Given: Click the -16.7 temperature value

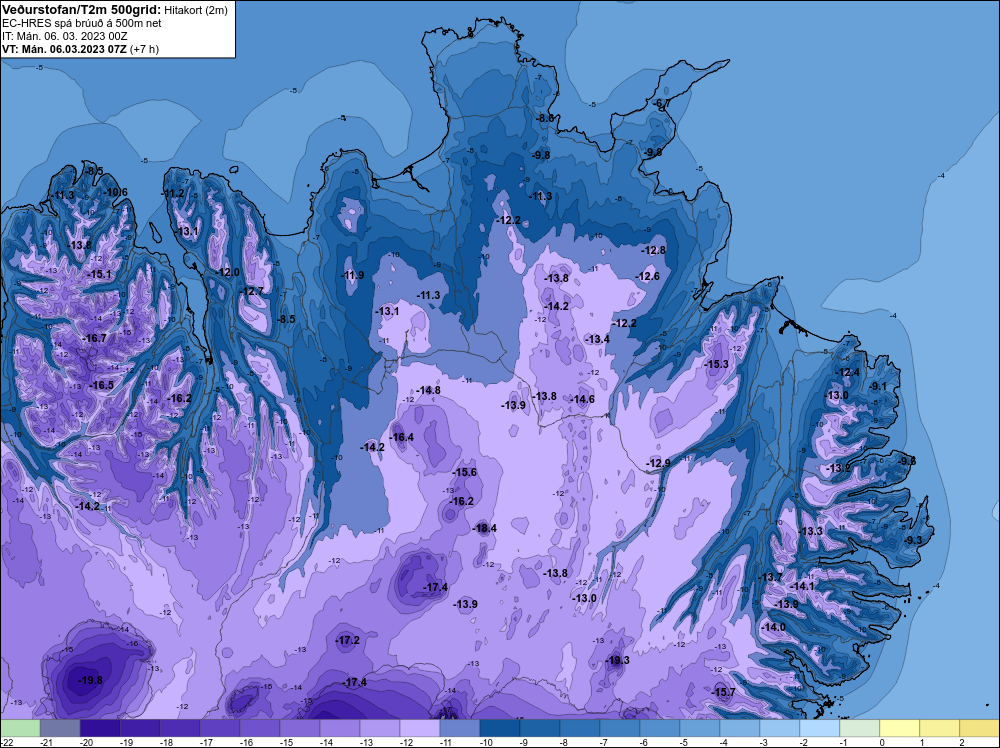Looking at the screenshot, I should coord(95,338).
